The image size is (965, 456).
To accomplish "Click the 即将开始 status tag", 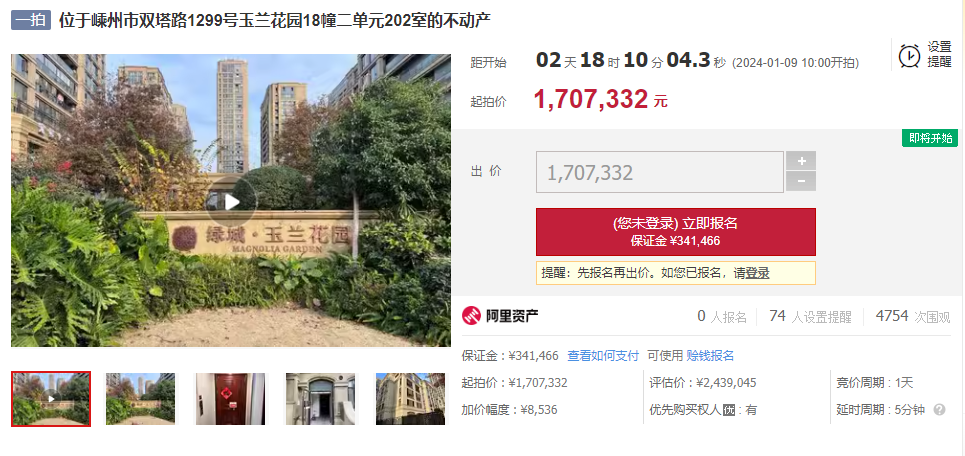I will [930, 138].
